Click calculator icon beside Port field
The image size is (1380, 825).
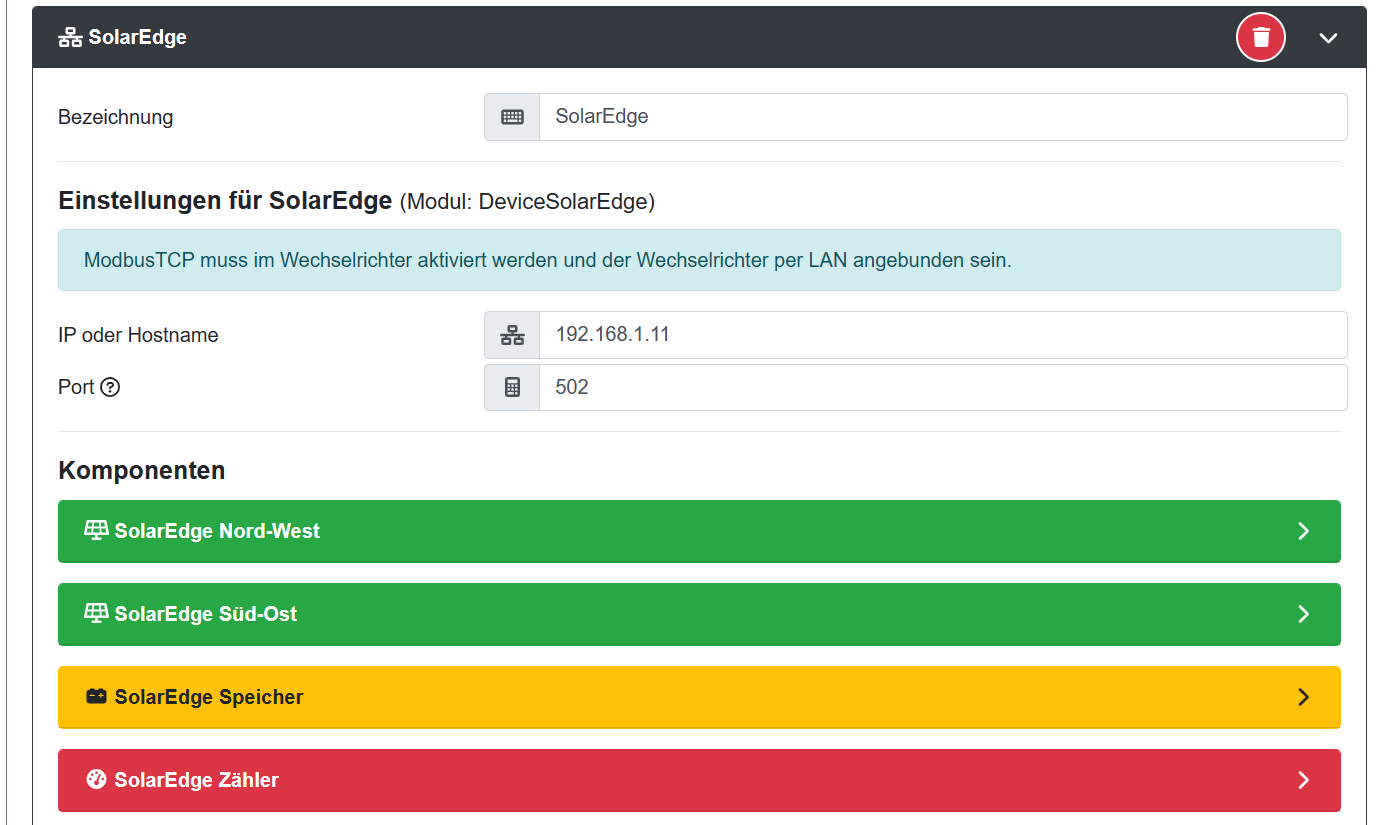pos(512,387)
